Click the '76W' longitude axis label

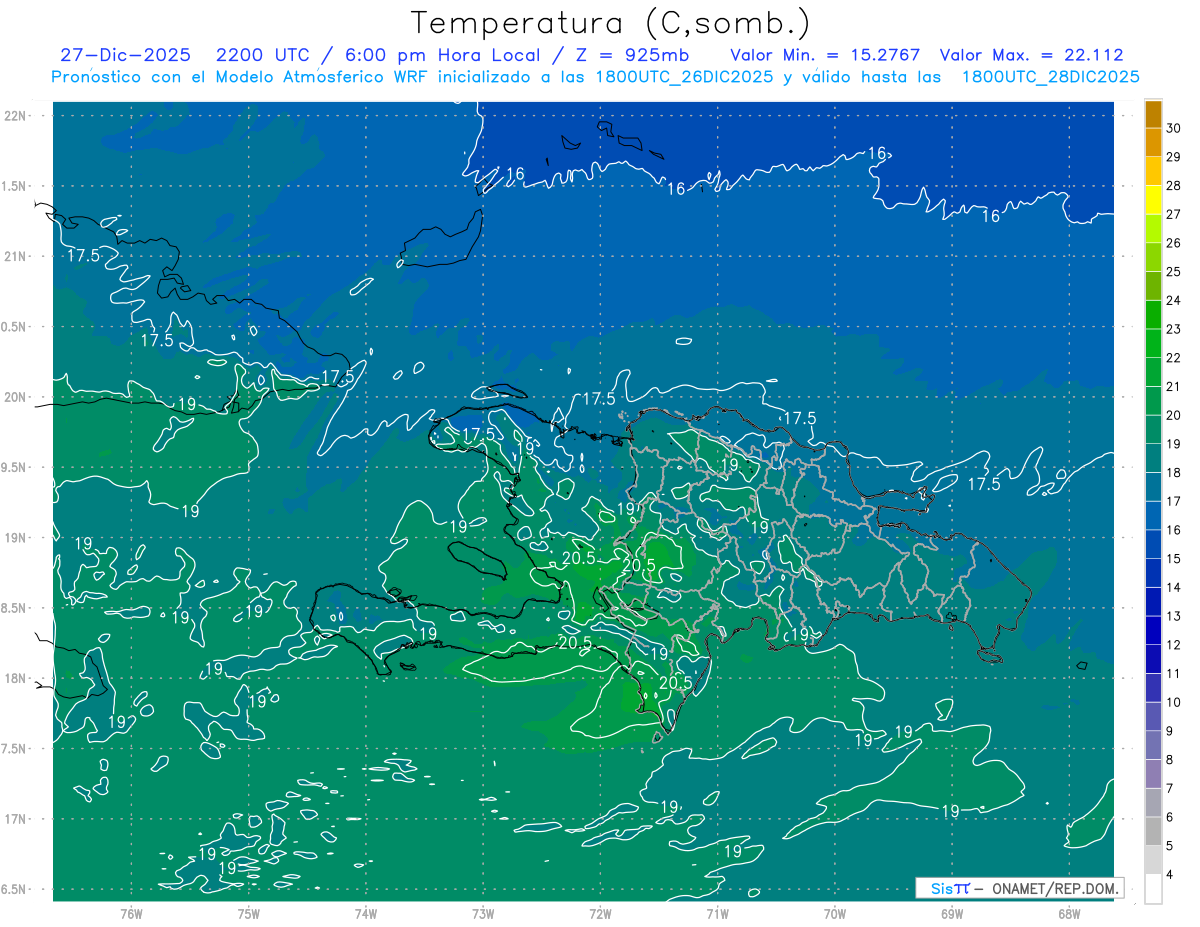[x=131, y=913]
